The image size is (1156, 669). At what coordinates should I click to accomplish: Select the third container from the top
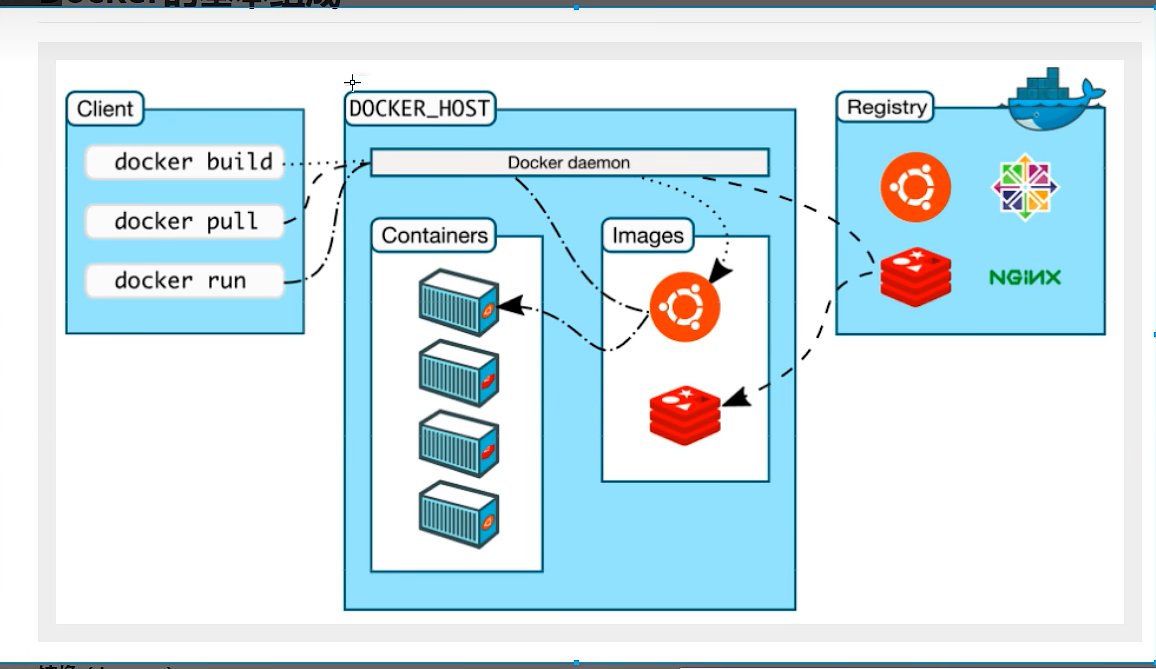459,443
